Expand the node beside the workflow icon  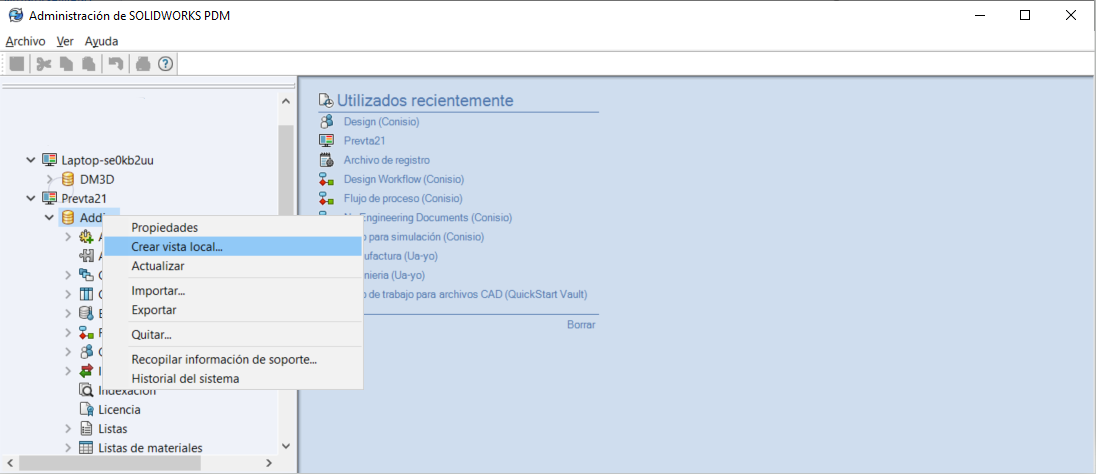[x=68, y=332]
